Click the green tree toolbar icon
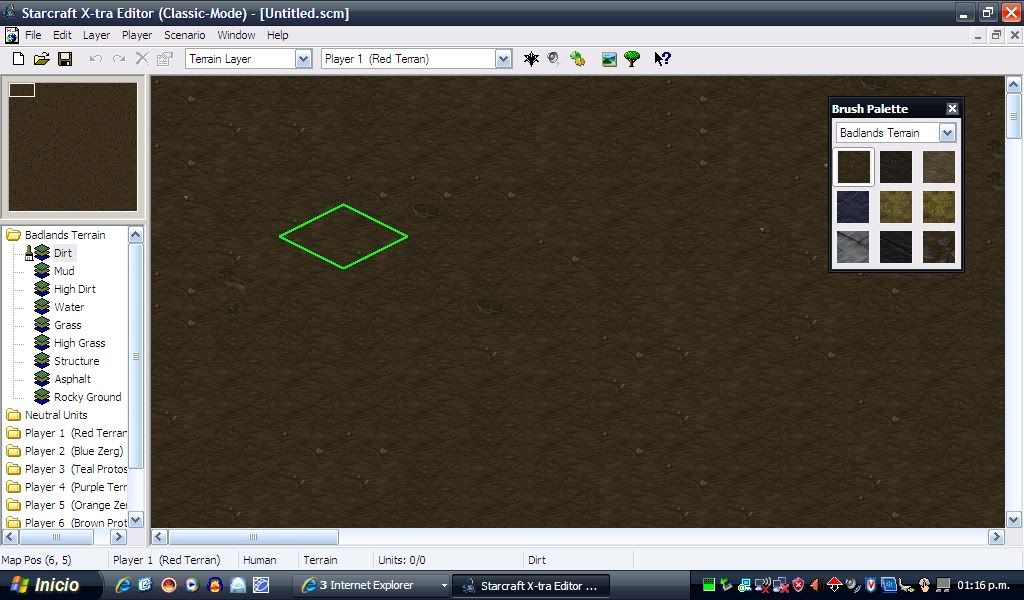The width and height of the screenshot is (1024, 600). 632,59
